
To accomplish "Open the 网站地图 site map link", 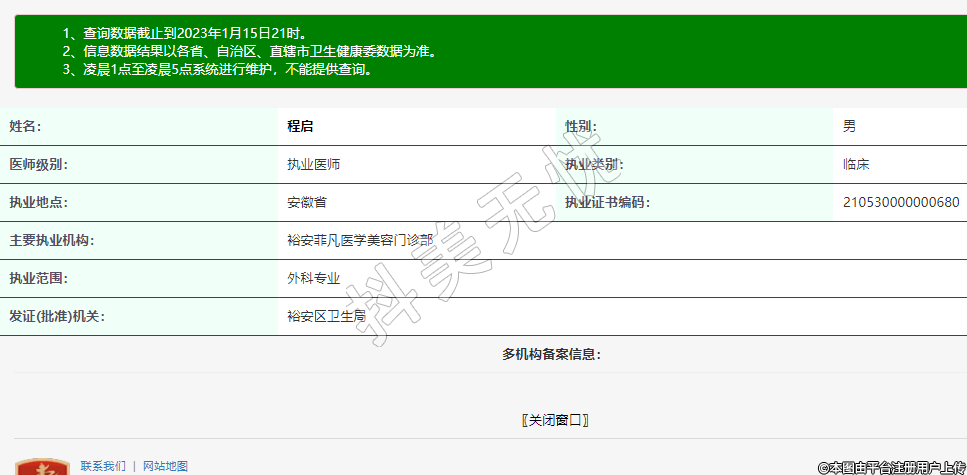I will point(165,466).
